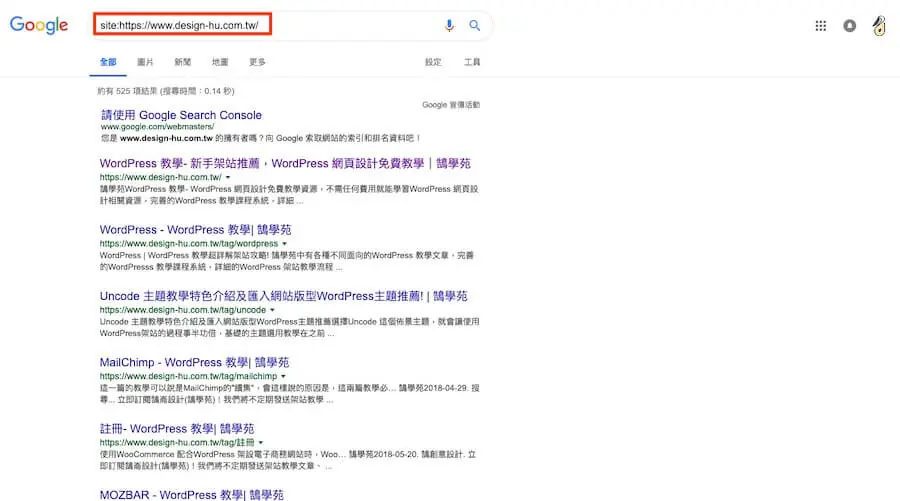Switch to the 圖片 tab
This screenshot has height=501, width=900.
pos(145,62)
